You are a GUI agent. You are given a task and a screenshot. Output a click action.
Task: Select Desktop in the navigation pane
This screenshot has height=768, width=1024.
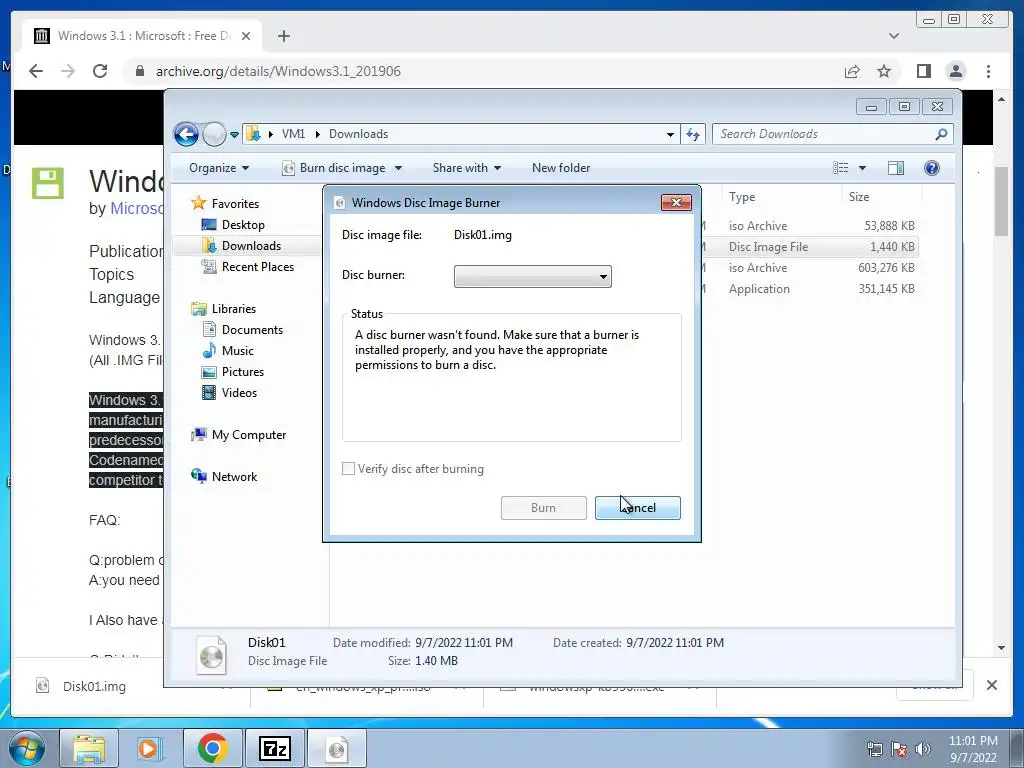(x=234, y=225)
